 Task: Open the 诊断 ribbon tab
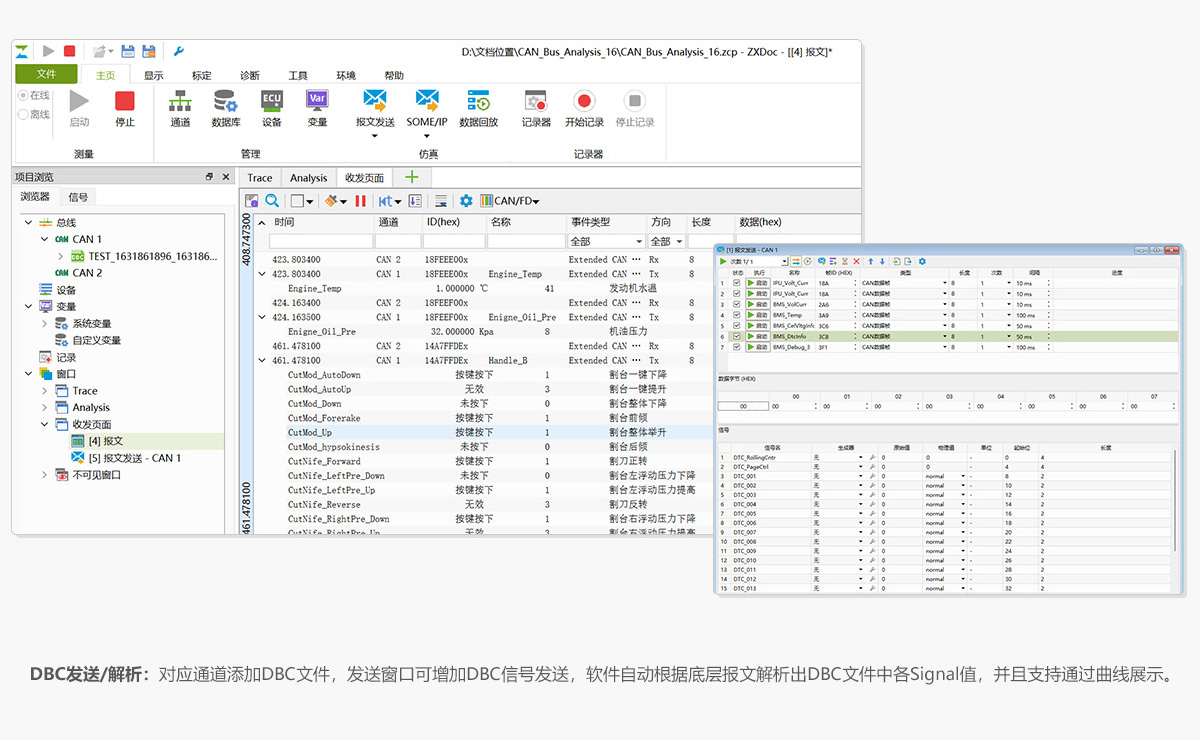point(250,75)
